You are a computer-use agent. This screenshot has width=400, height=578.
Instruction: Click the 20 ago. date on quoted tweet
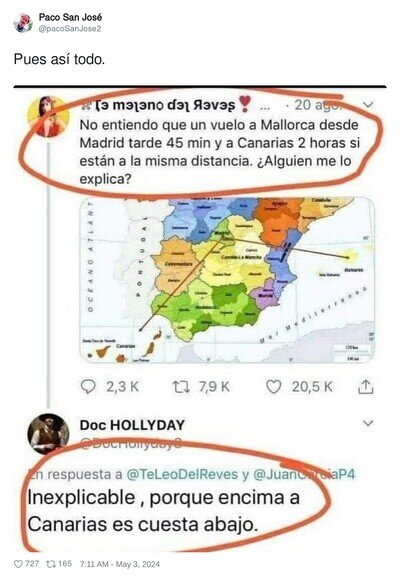(x=319, y=105)
